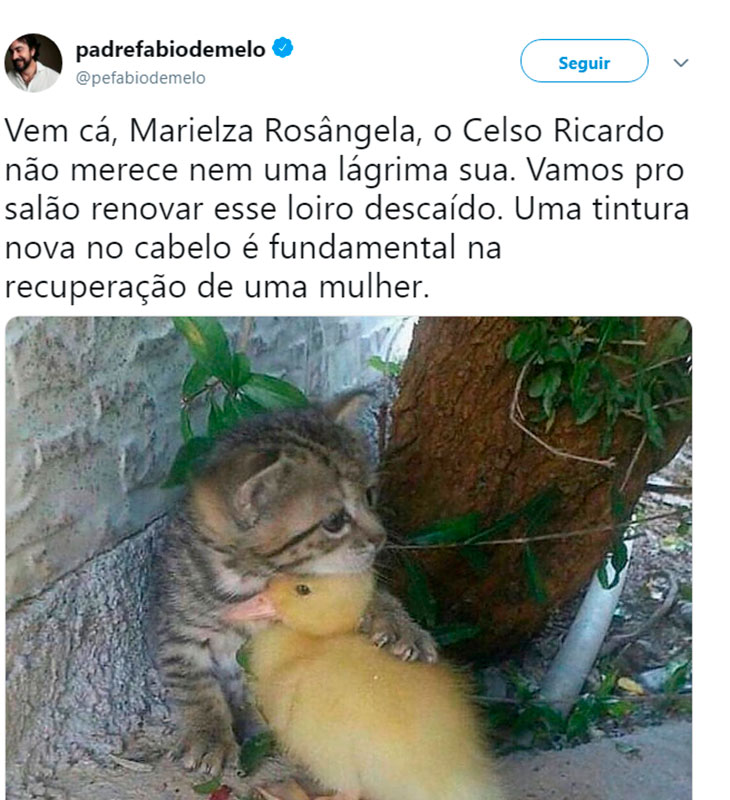Image resolution: width=730 pixels, height=800 pixels.
Task: Click the word "Seguir" label
Action: click(x=584, y=63)
